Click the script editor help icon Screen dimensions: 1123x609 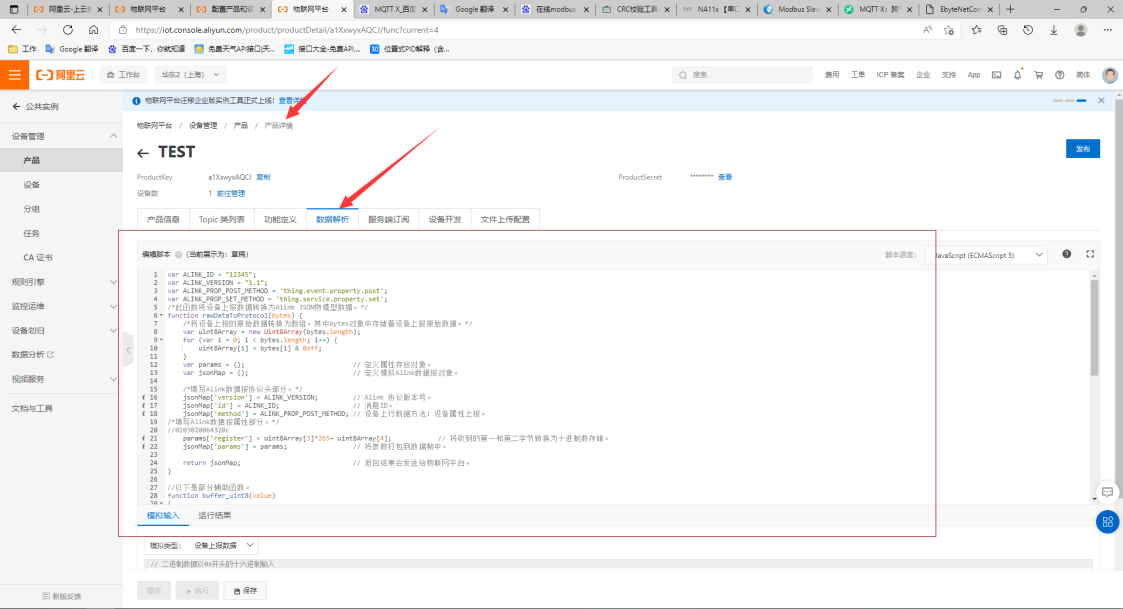1067,255
